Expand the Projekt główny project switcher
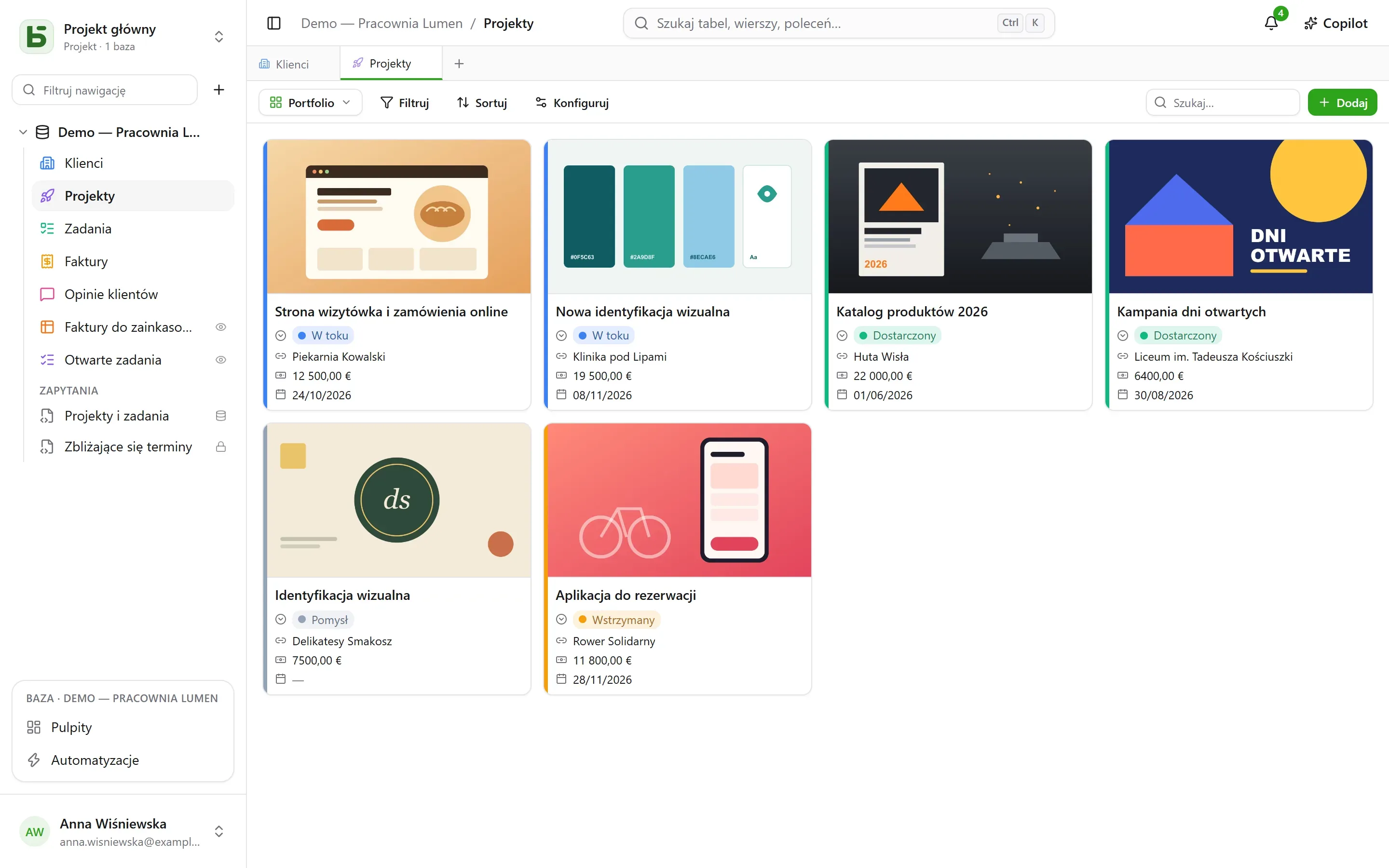 [218, 37]
